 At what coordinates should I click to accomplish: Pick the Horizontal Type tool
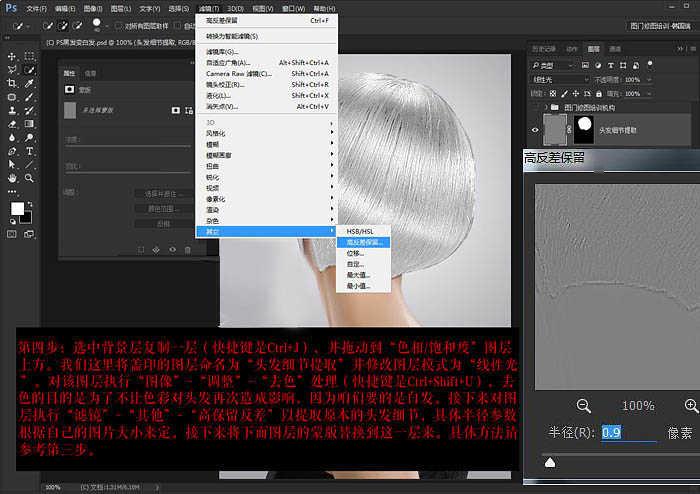coord(29,151)
